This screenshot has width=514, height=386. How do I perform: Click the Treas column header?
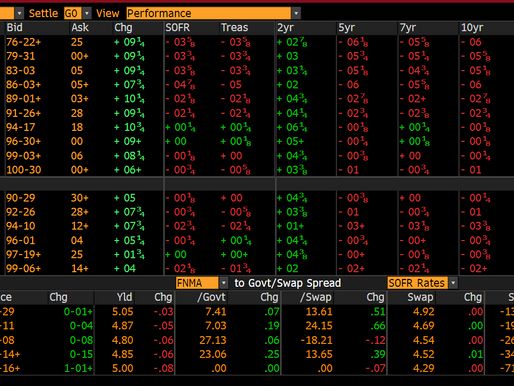(x=235, y=27)
